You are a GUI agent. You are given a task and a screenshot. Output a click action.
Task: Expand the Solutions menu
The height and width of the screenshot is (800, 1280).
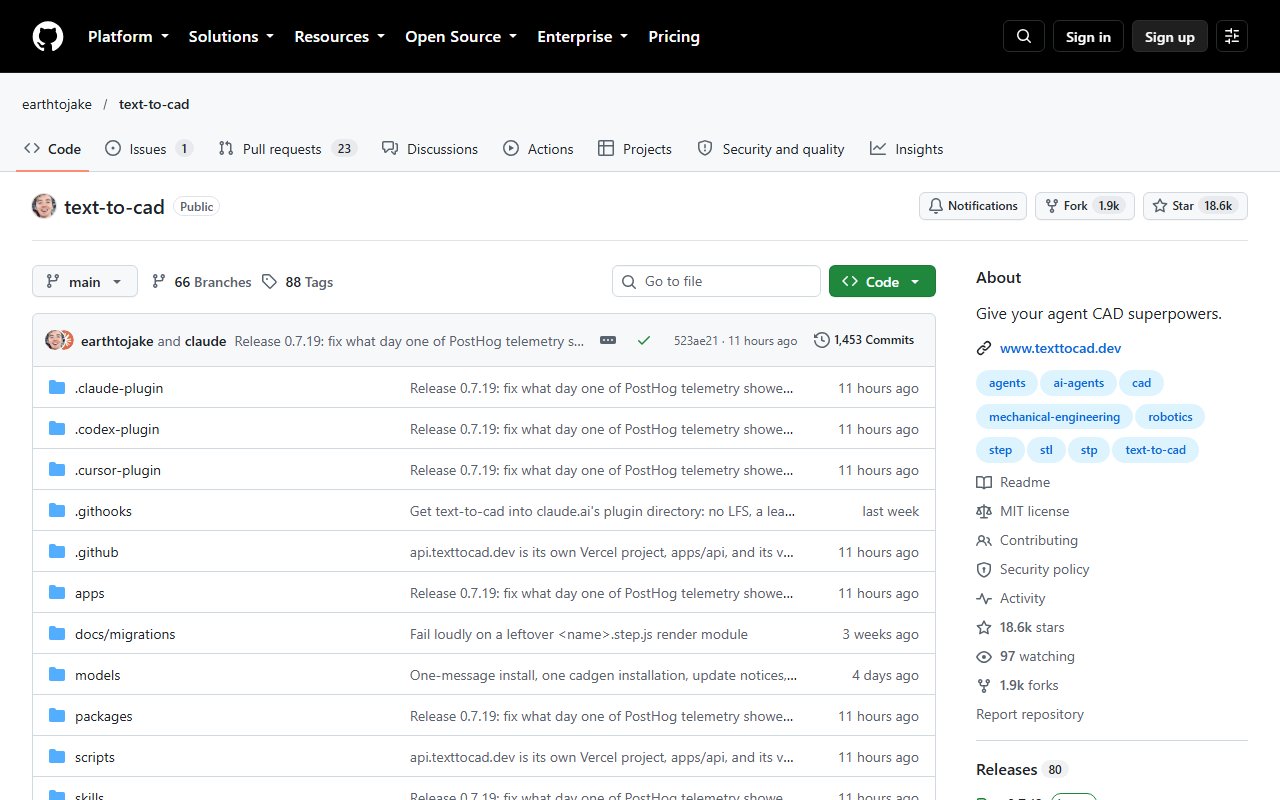(x=231, y=36)
